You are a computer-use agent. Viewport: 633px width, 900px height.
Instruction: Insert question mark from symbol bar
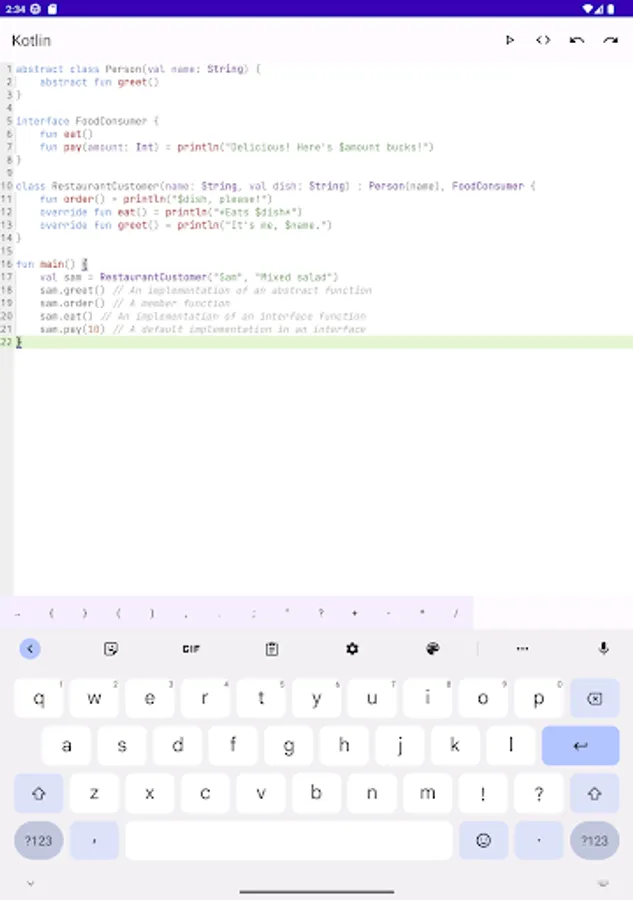pos(321,613)
